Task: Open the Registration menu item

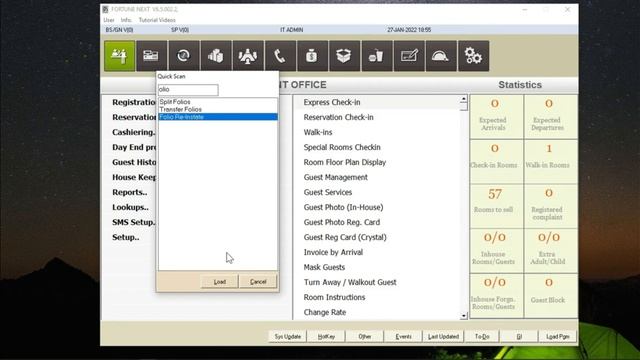Action: [x=134, y=102]
